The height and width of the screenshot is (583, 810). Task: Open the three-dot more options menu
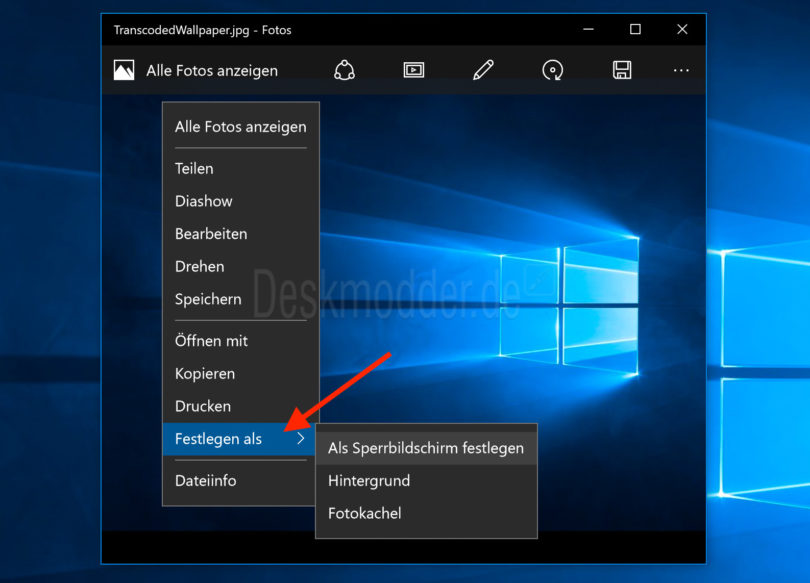click(x=681, y=70)
